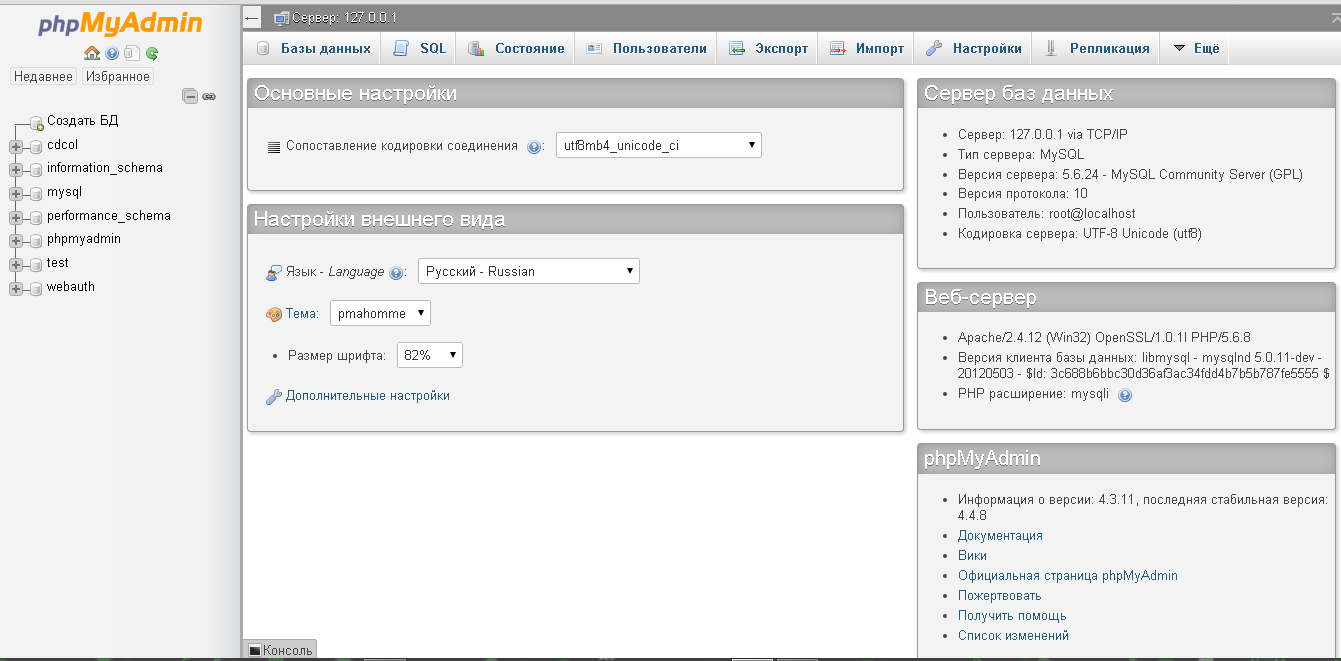Open the pmahomme theme dropdown
This screenshot has width=1341, height=661.
click(x=380, y=313)
